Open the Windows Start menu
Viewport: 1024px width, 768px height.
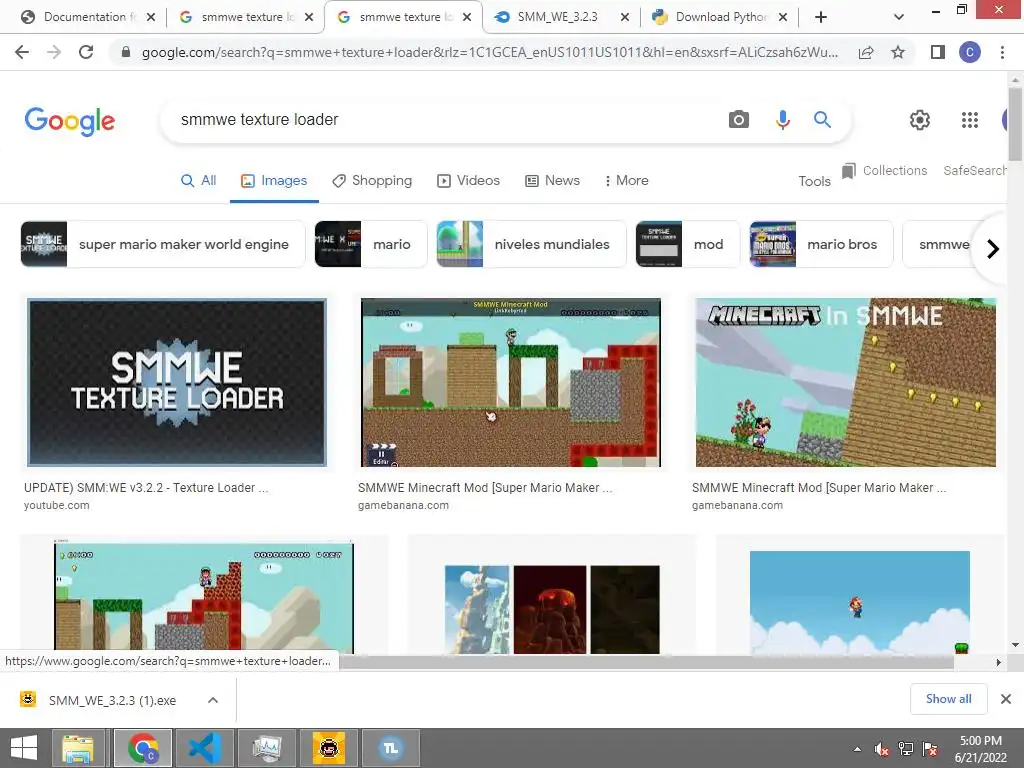coord(24,748)
